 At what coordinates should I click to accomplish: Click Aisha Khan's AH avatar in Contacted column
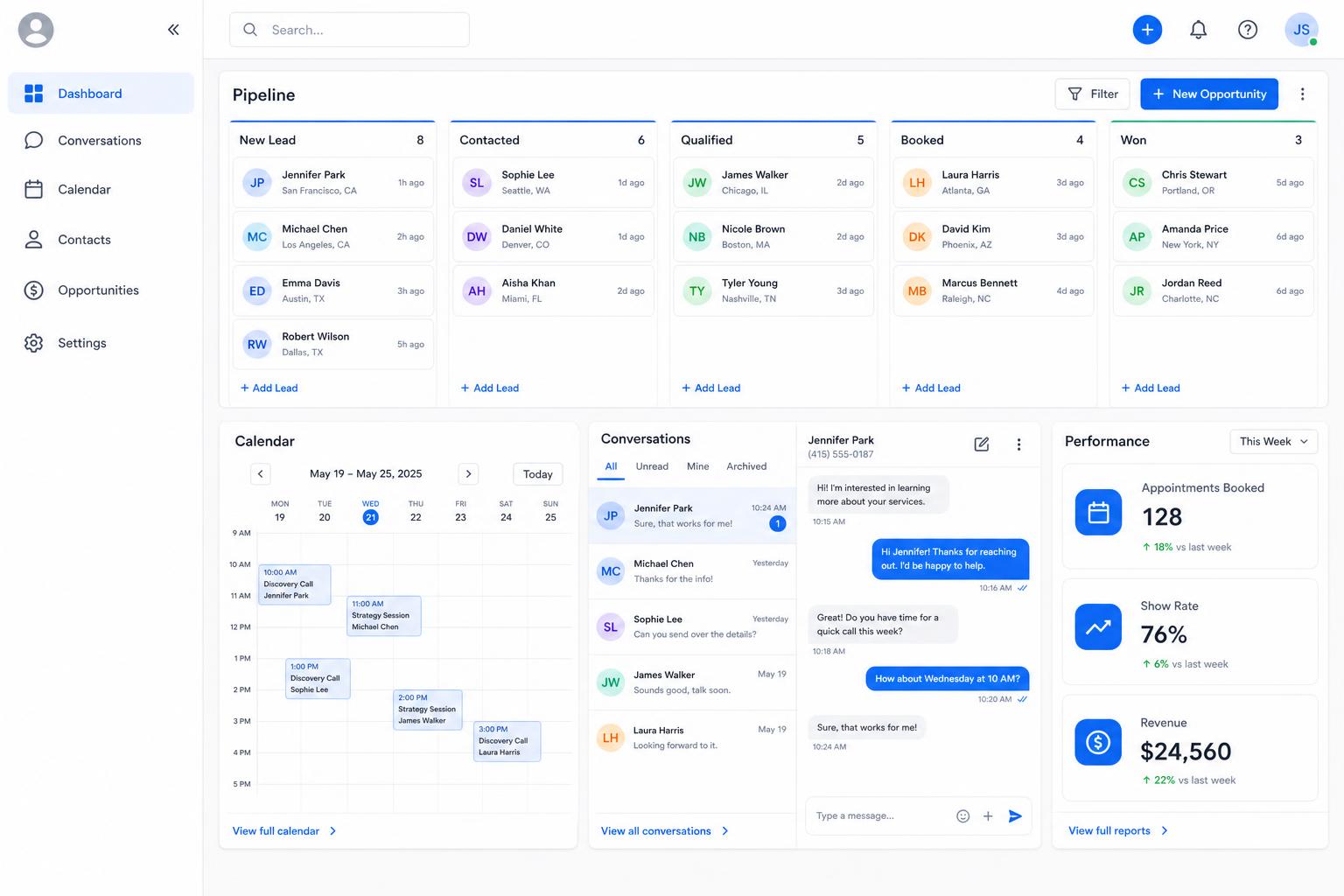[477, 291]
